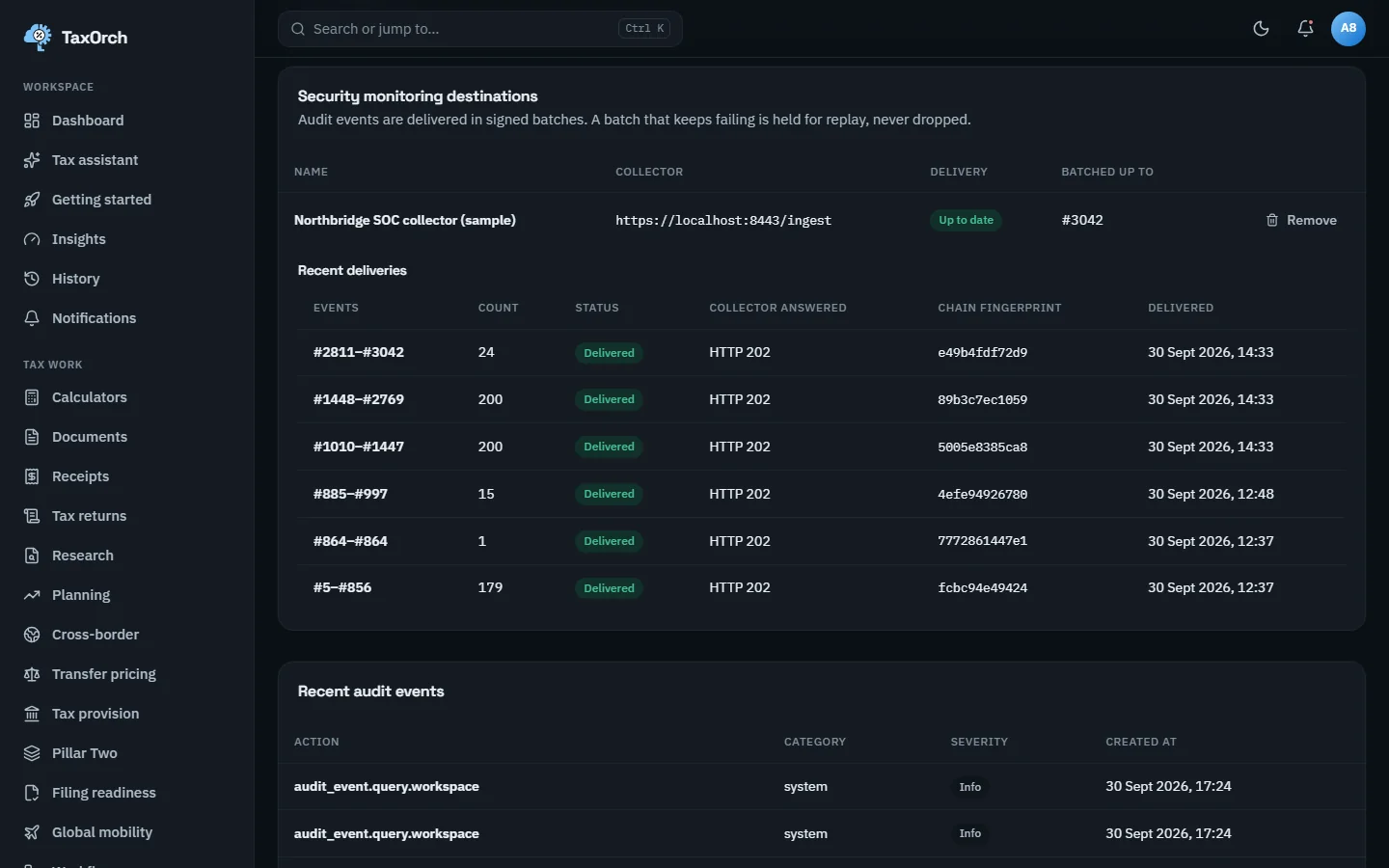
Task: Open Filing readiness link
Action: [127, 793]
